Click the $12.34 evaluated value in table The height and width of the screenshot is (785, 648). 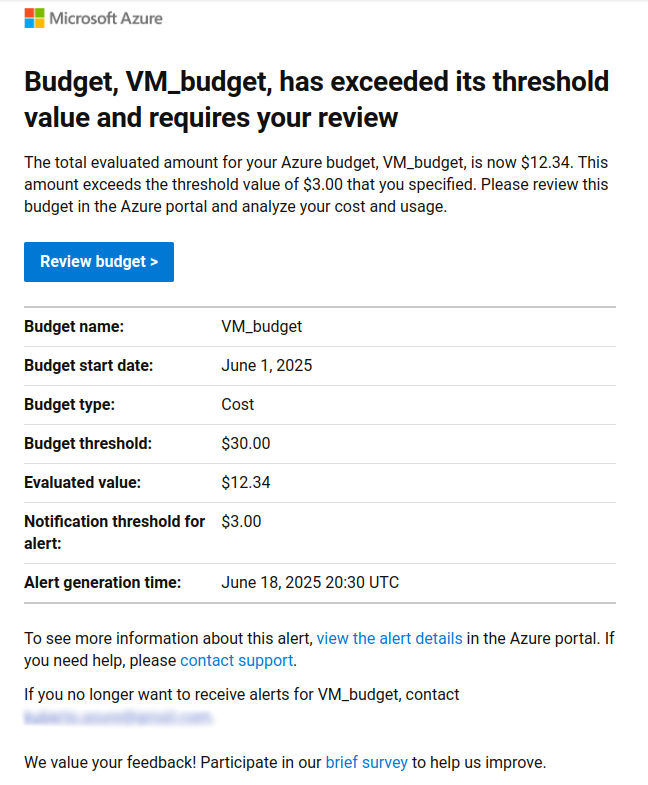tap(245, 483)
